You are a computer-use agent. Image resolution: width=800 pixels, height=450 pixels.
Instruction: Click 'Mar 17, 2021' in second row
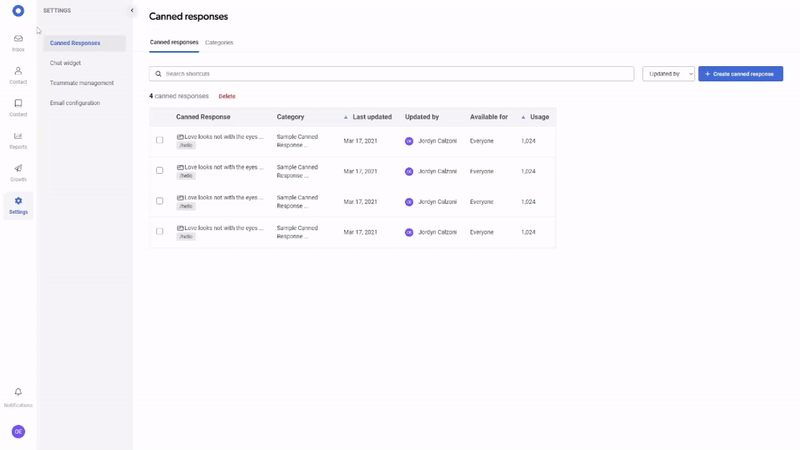pyautogui.click(x=360, y=171)
